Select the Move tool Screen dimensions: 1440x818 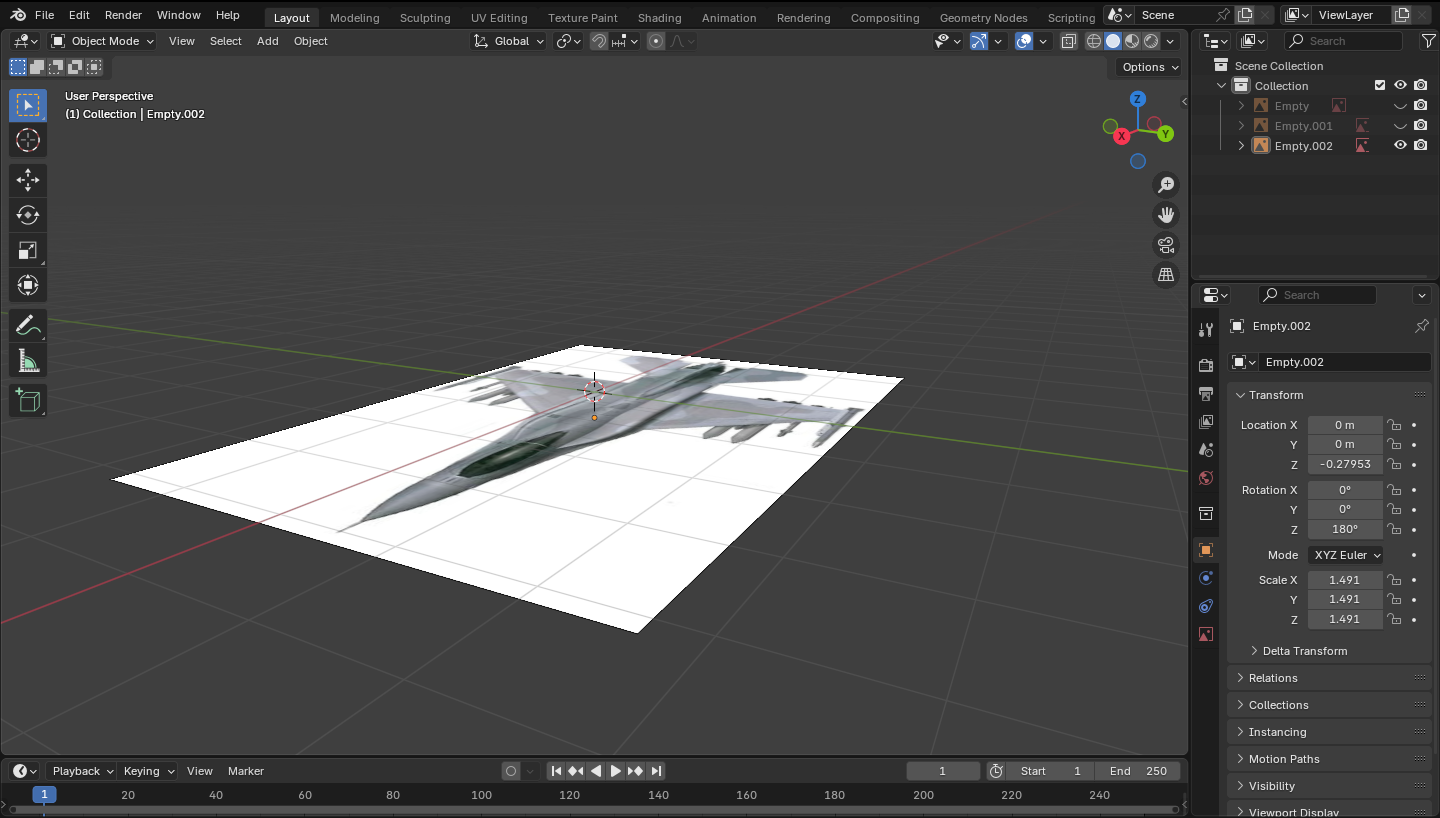(x=28, y=180)
